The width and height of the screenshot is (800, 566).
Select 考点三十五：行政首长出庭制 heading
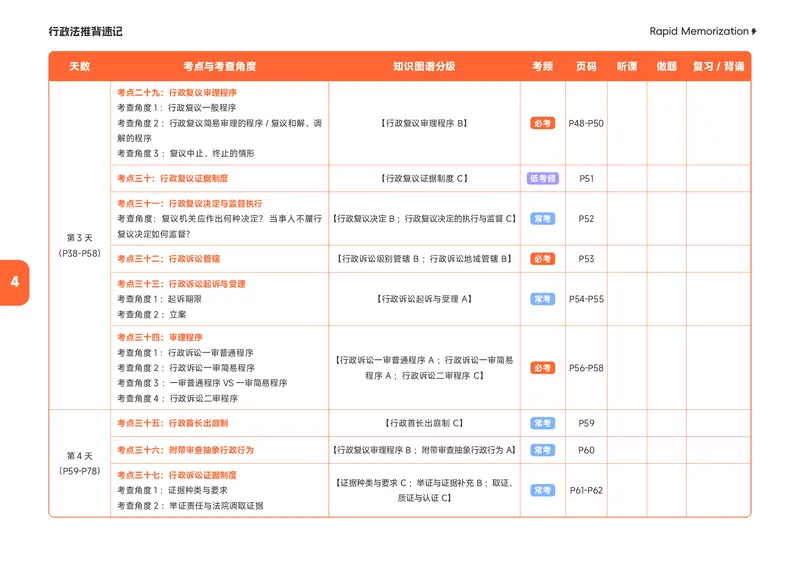pos(172,423)
